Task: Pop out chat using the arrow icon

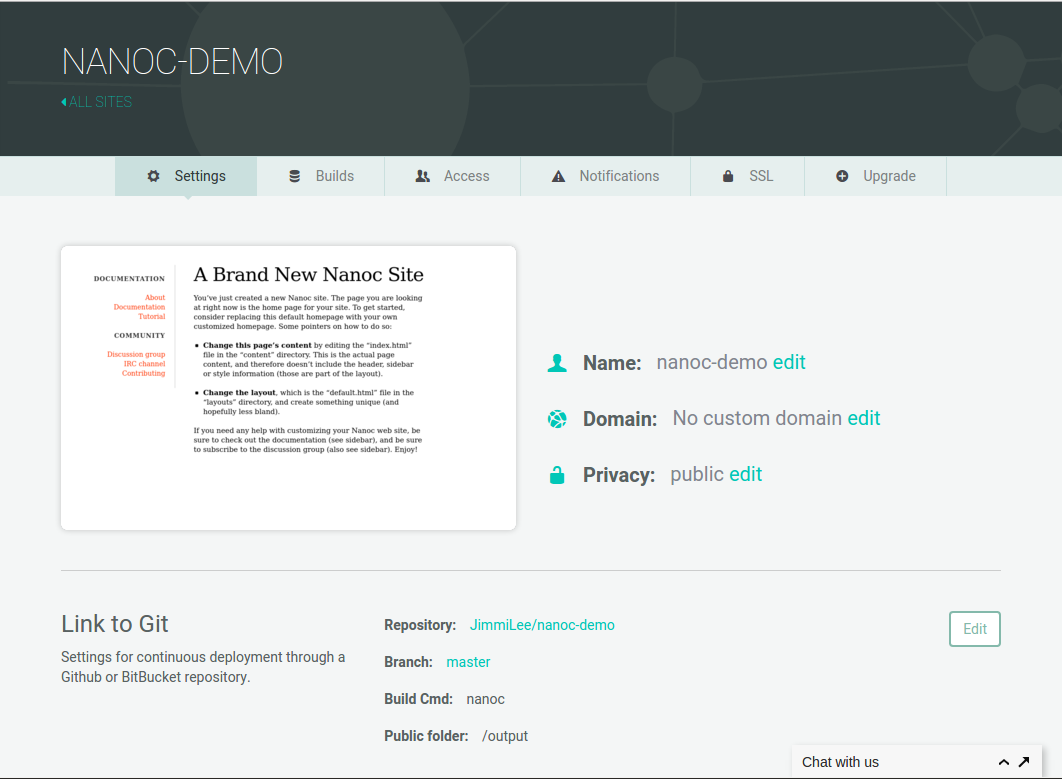Action: [x=1024, y=762]
